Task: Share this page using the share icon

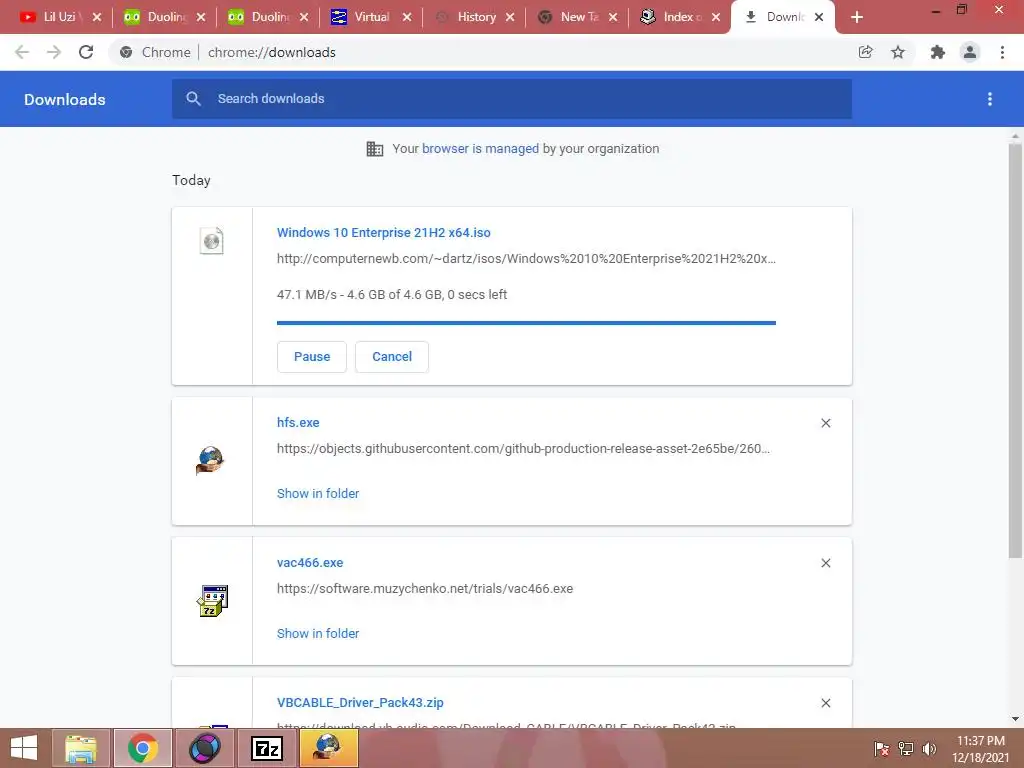Action: [865, 52]
